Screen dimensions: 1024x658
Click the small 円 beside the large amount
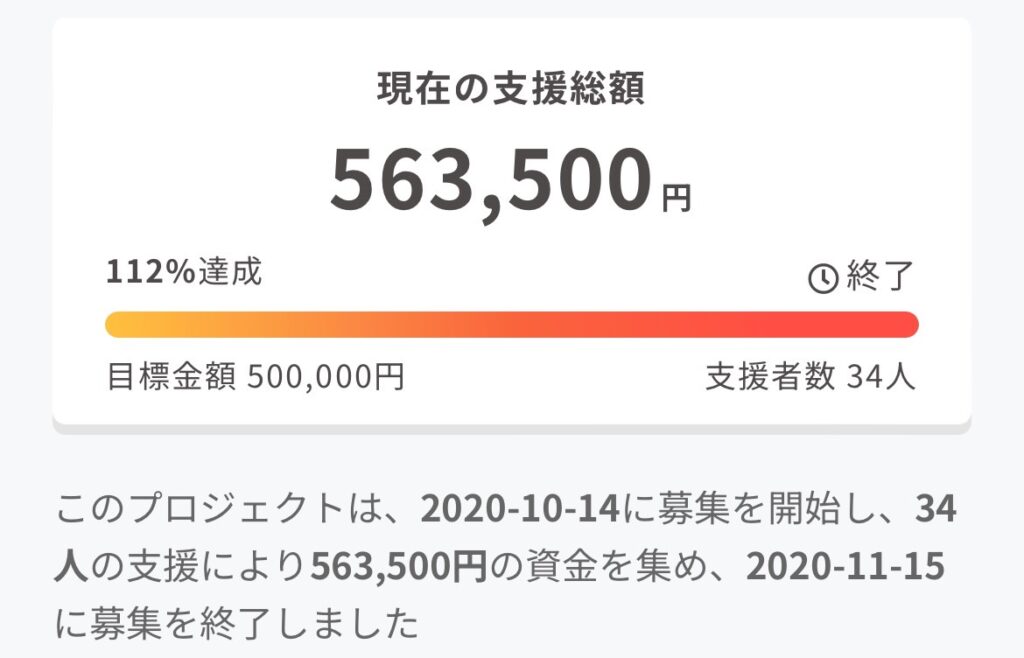click(x=677, y=199)
